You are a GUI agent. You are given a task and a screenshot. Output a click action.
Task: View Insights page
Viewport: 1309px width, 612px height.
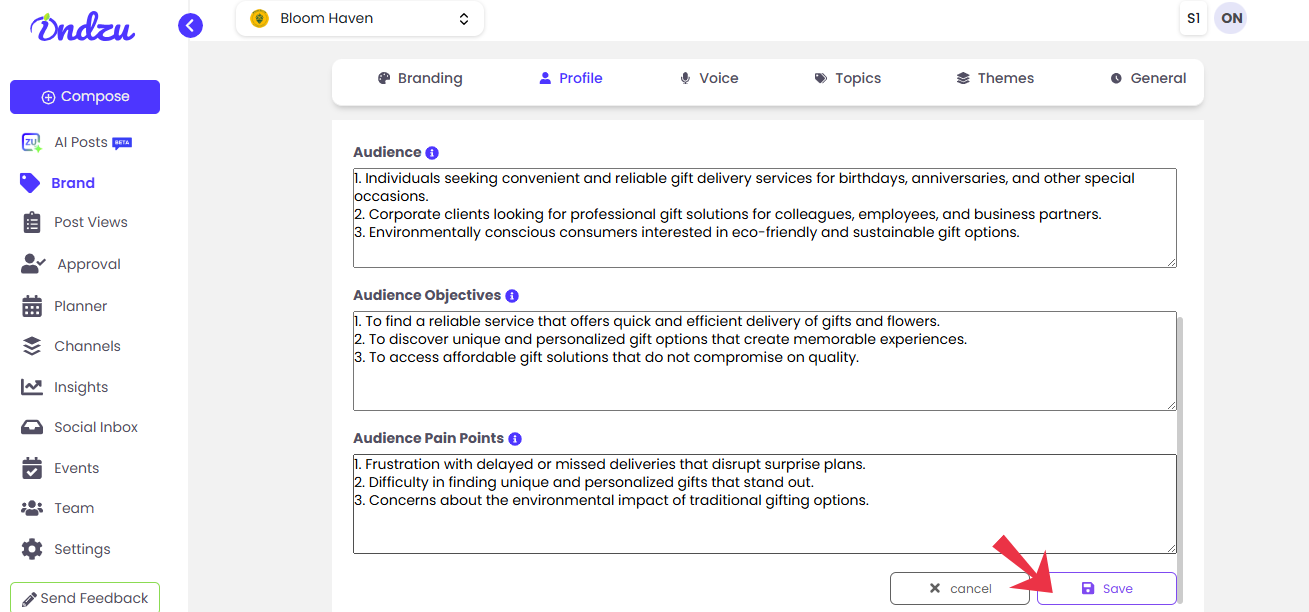pyautogui.click(x=81, y=387)
